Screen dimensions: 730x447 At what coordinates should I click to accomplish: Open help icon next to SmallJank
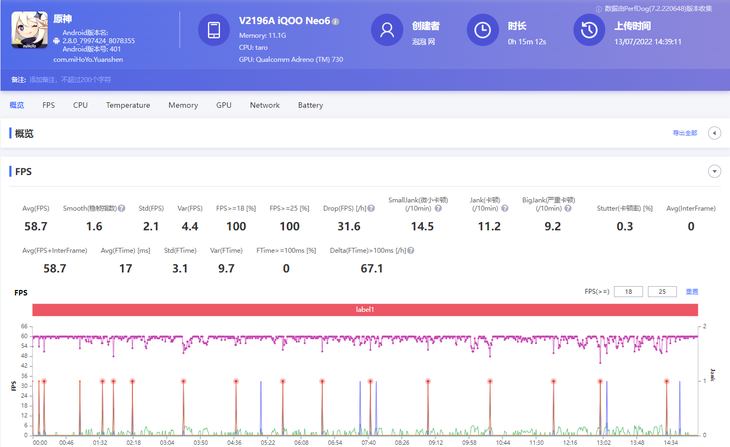[x=438, y=209]
